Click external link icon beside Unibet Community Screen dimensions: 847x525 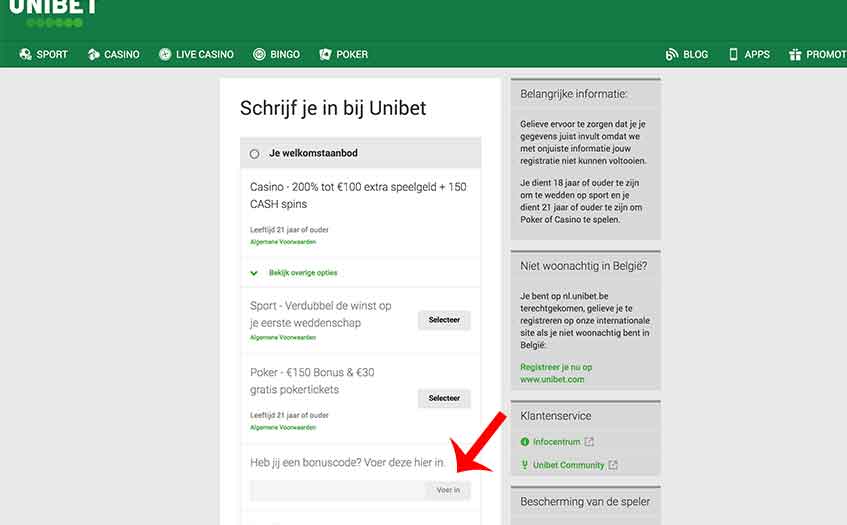(613, 465)
